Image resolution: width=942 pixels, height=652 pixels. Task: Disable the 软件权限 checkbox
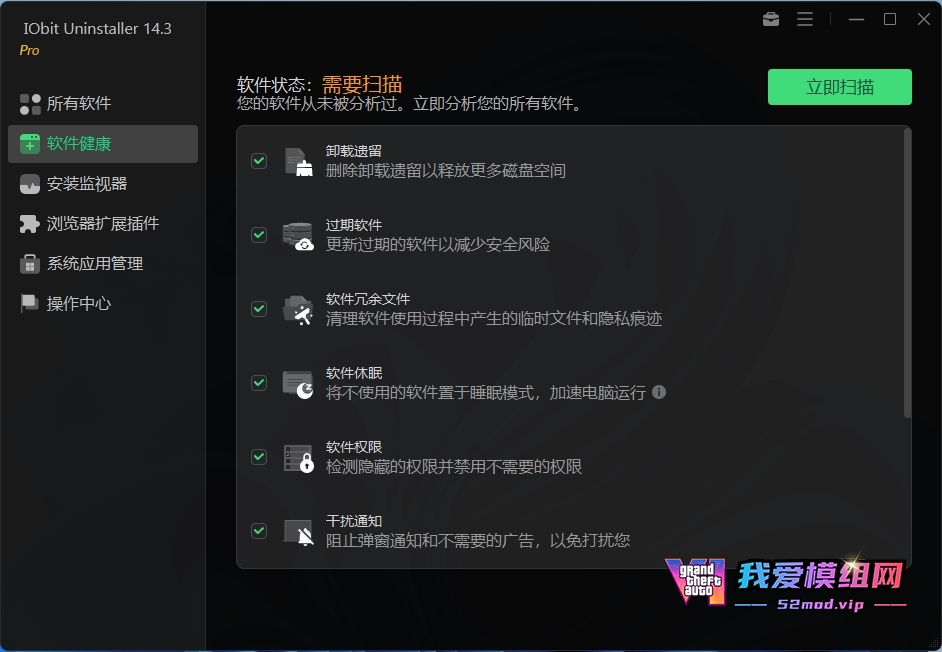click(x=259, y=457)
